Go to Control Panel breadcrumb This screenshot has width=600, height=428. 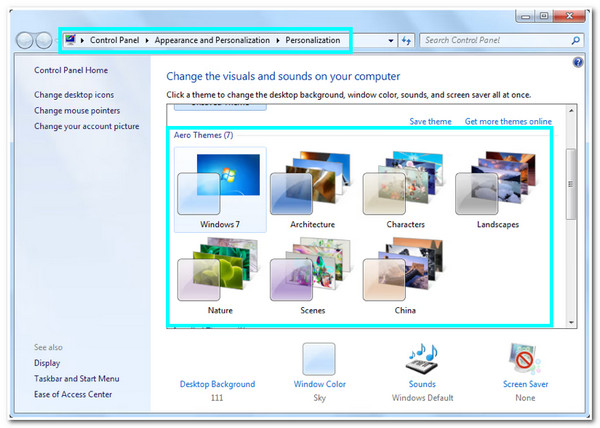click(114, 40)
